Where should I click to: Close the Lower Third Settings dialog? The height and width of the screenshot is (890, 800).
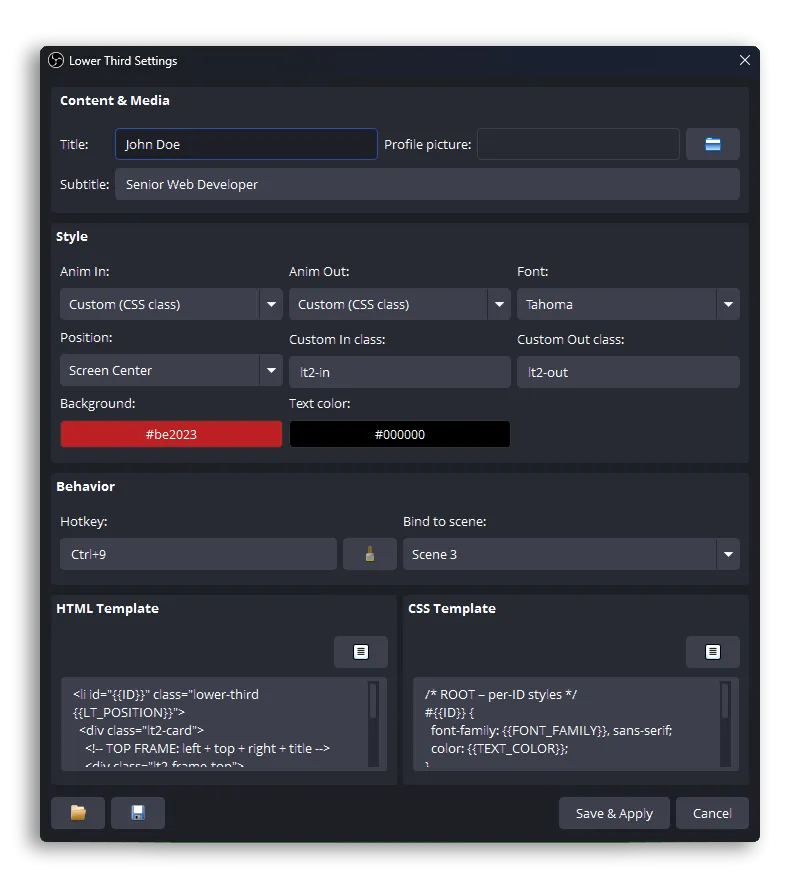pyautogui.click(x=744, y=60)
